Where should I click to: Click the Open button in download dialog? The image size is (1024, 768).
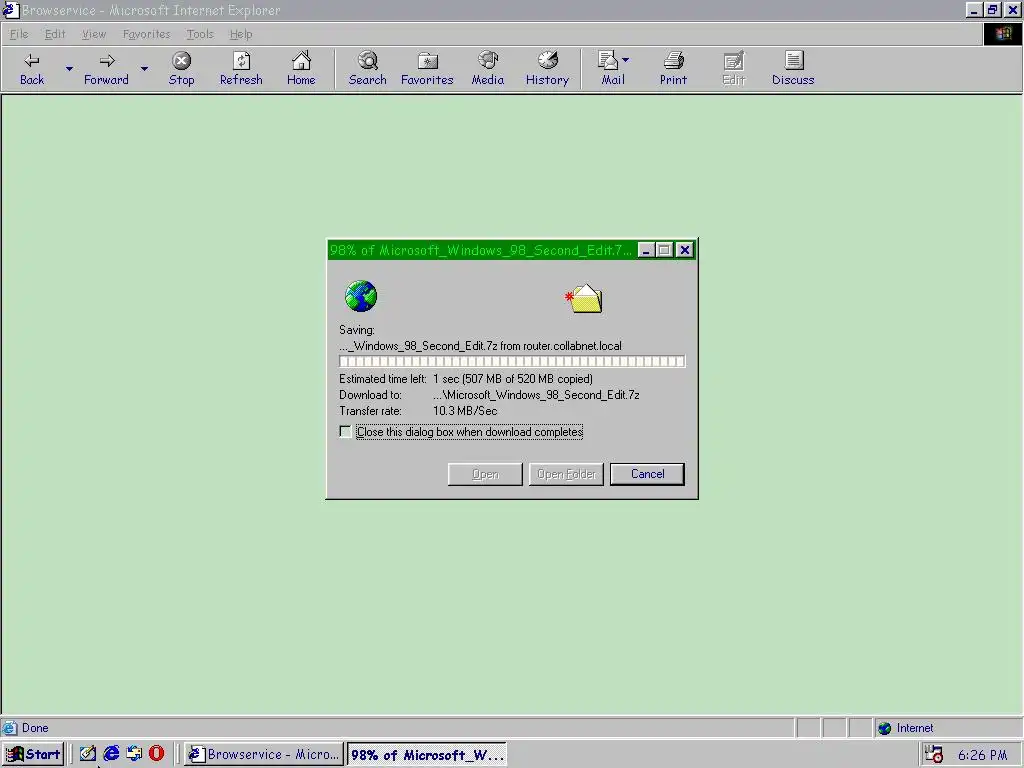(485, 474)
